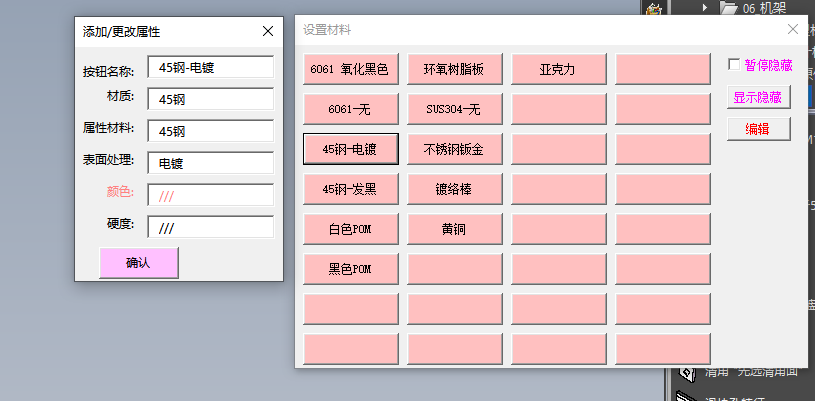Viewport: 815px width, 401px height.
Task: Click the empty button below 黄铜
Action: (455, 269)
